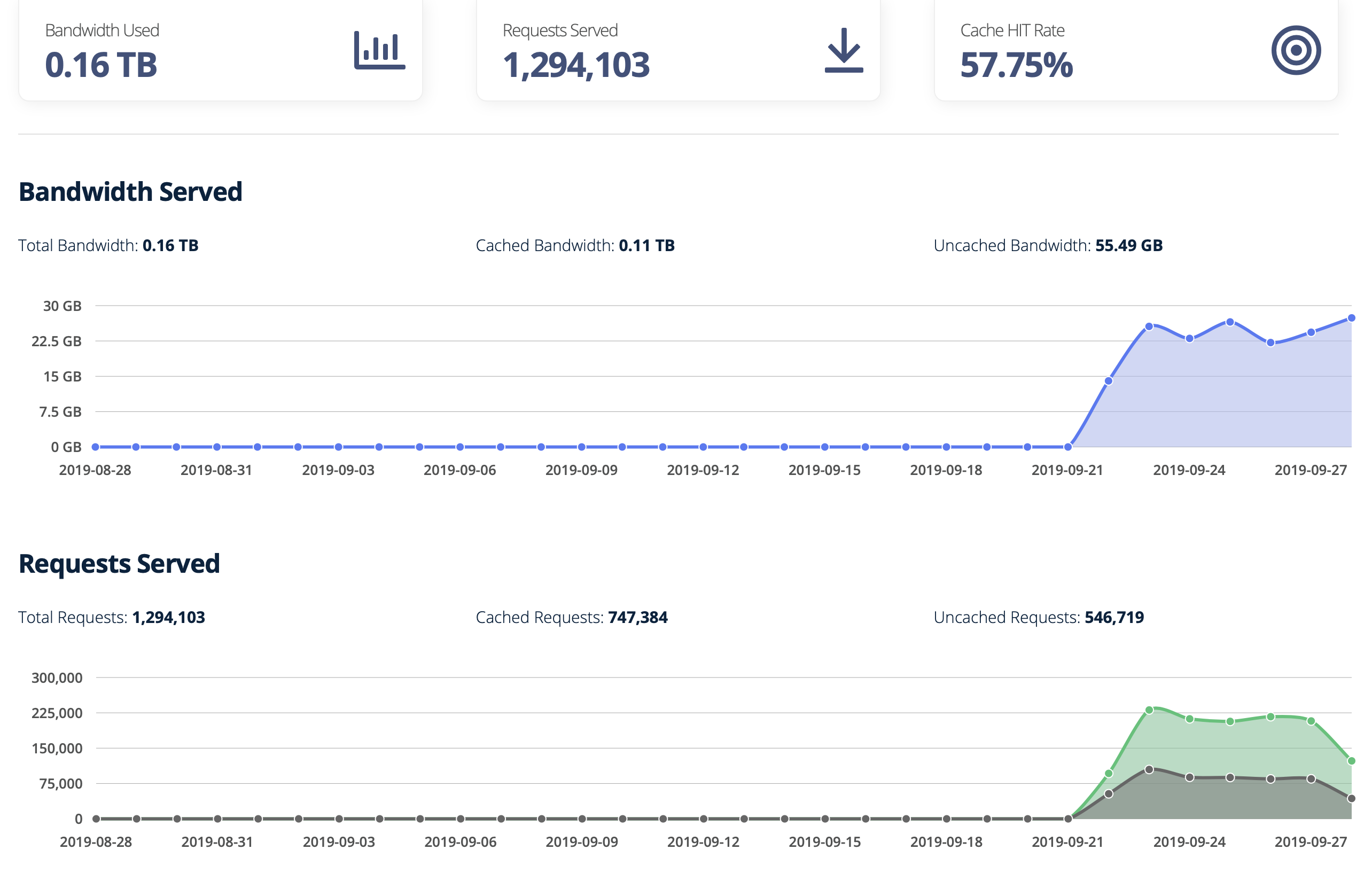Click the 1,294,103 requests served figure
This screenshot has width=1372, height=888.
point(575,65)
